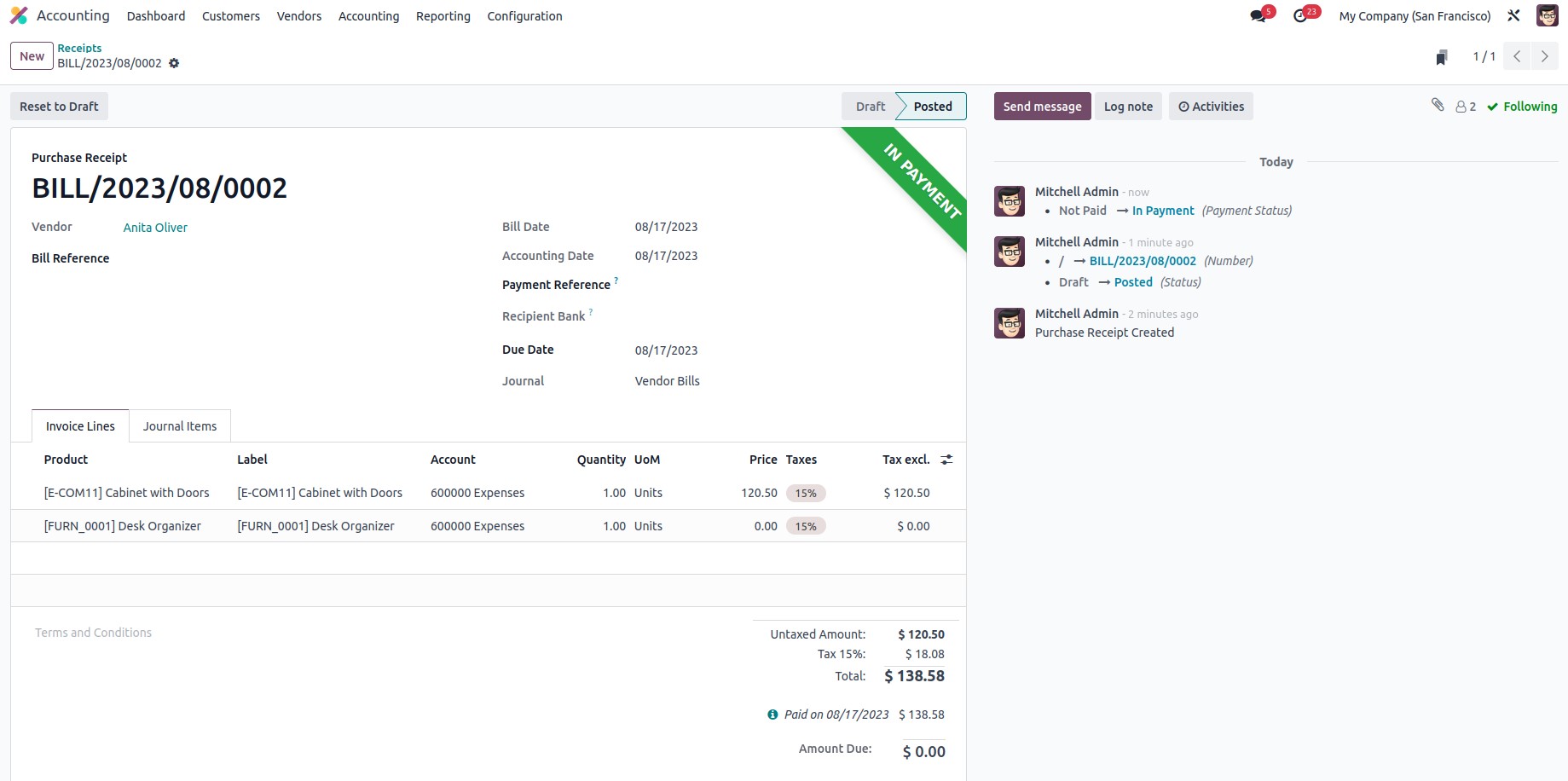Viewport: 1568px width, 781px height.
Task: Open the Customers menu
Action: point(231,16)
